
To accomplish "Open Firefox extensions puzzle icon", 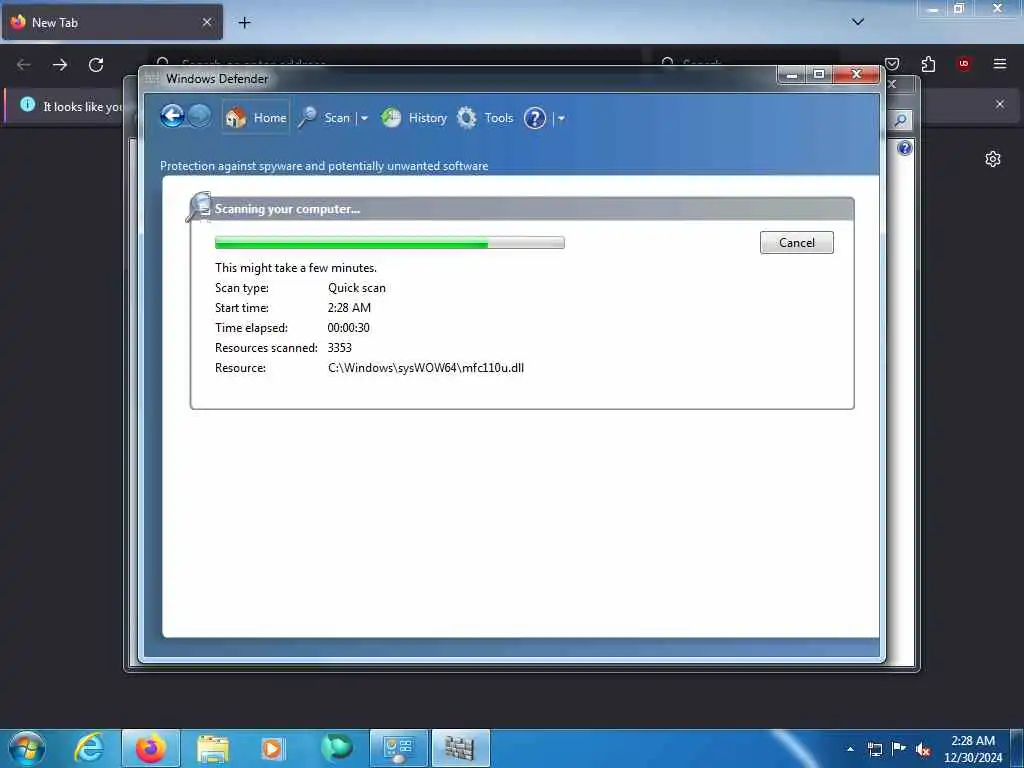I will tap(928, 64).
